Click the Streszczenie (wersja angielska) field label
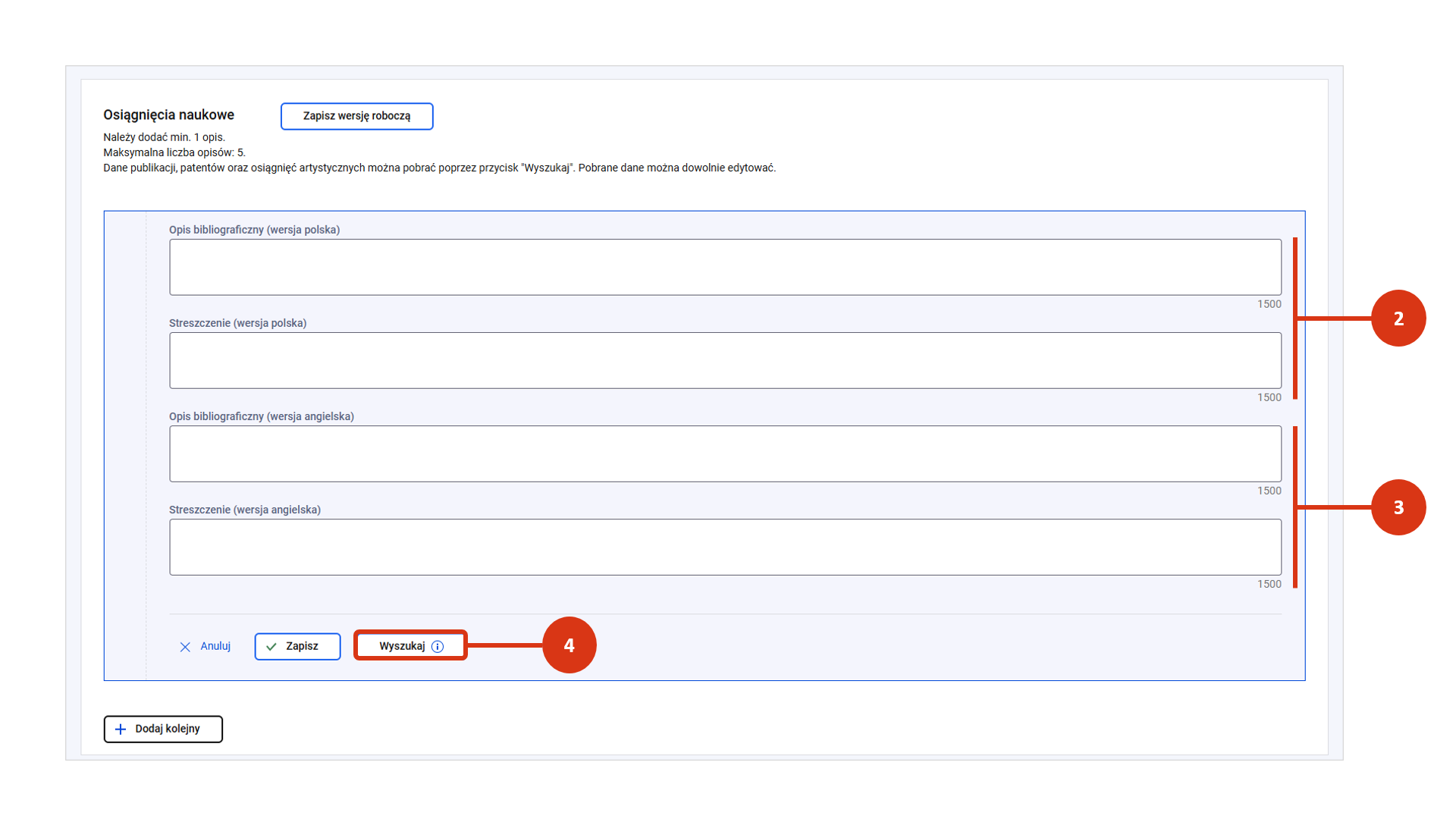Screen dimensions: 1456x819 (244, 510)
